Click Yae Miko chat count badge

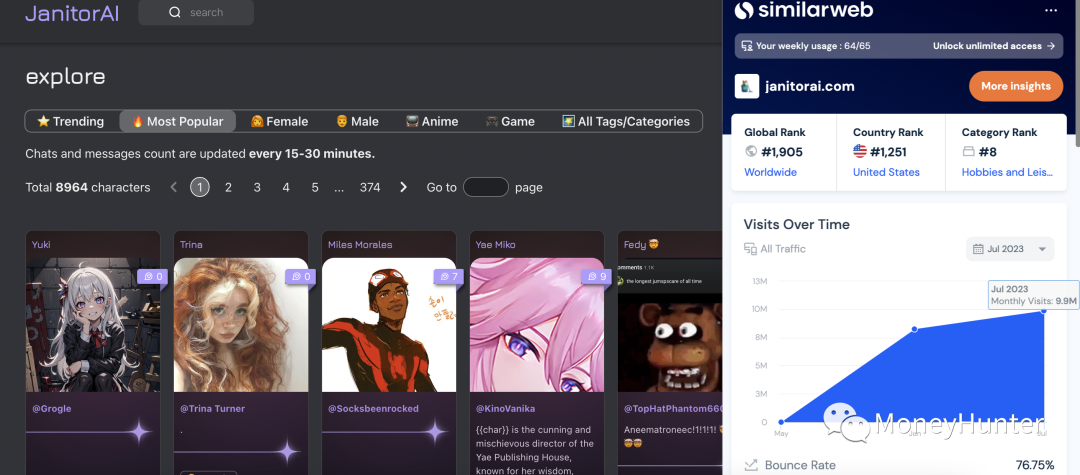point(596,277)
